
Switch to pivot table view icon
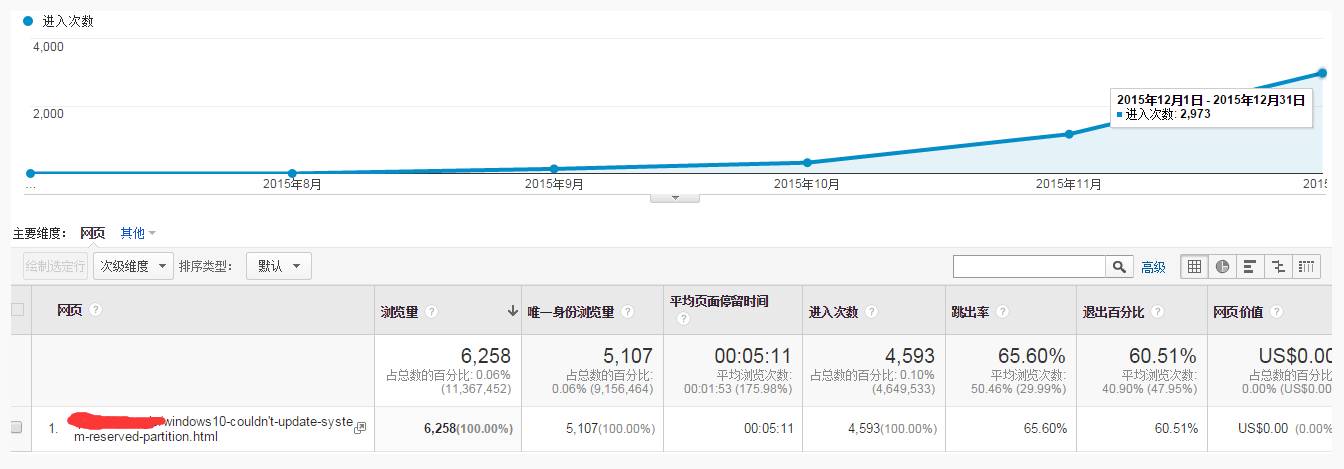[x=1307, y=266]
